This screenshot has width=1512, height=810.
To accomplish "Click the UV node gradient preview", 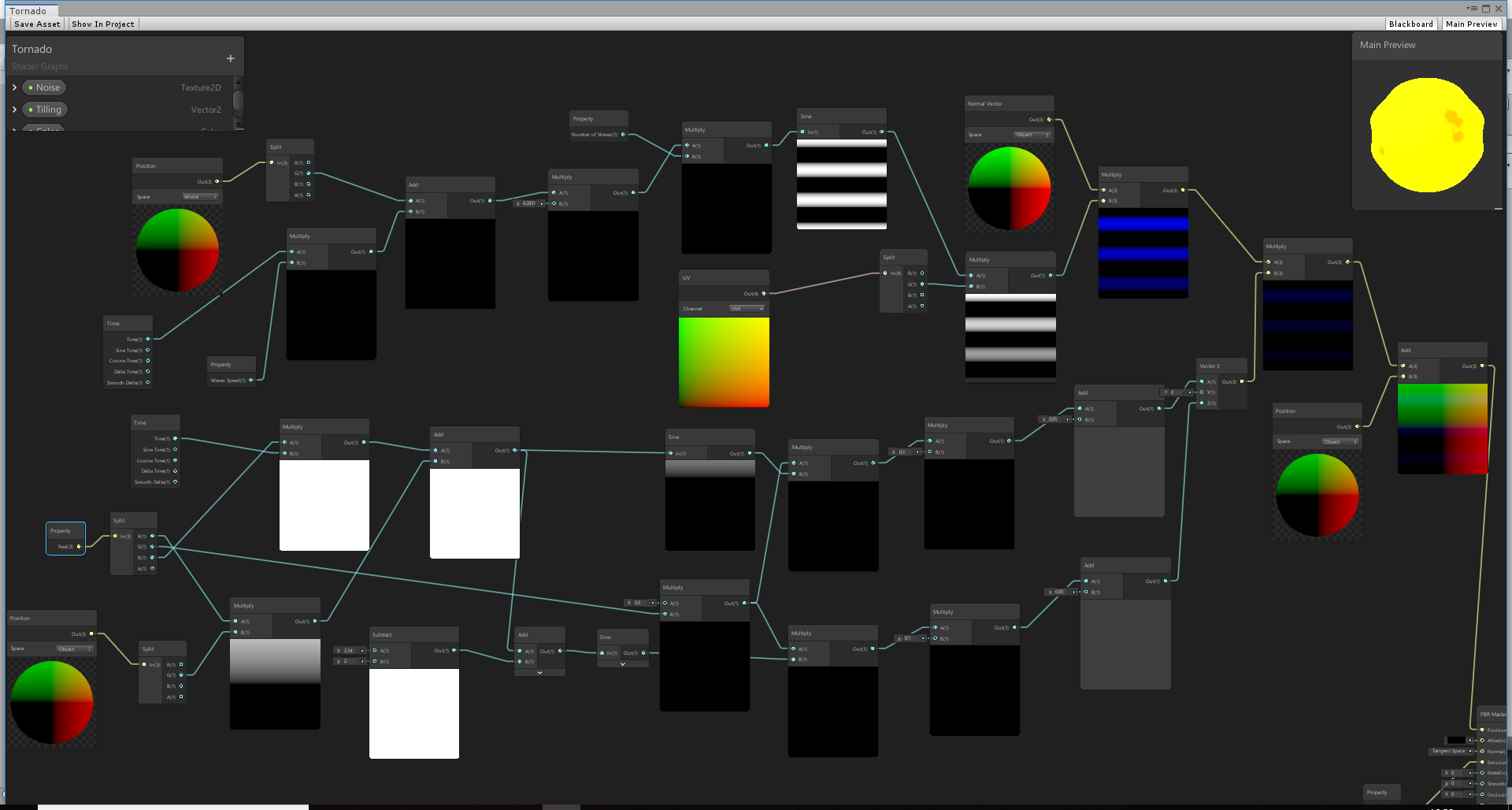I will point(724,362).
